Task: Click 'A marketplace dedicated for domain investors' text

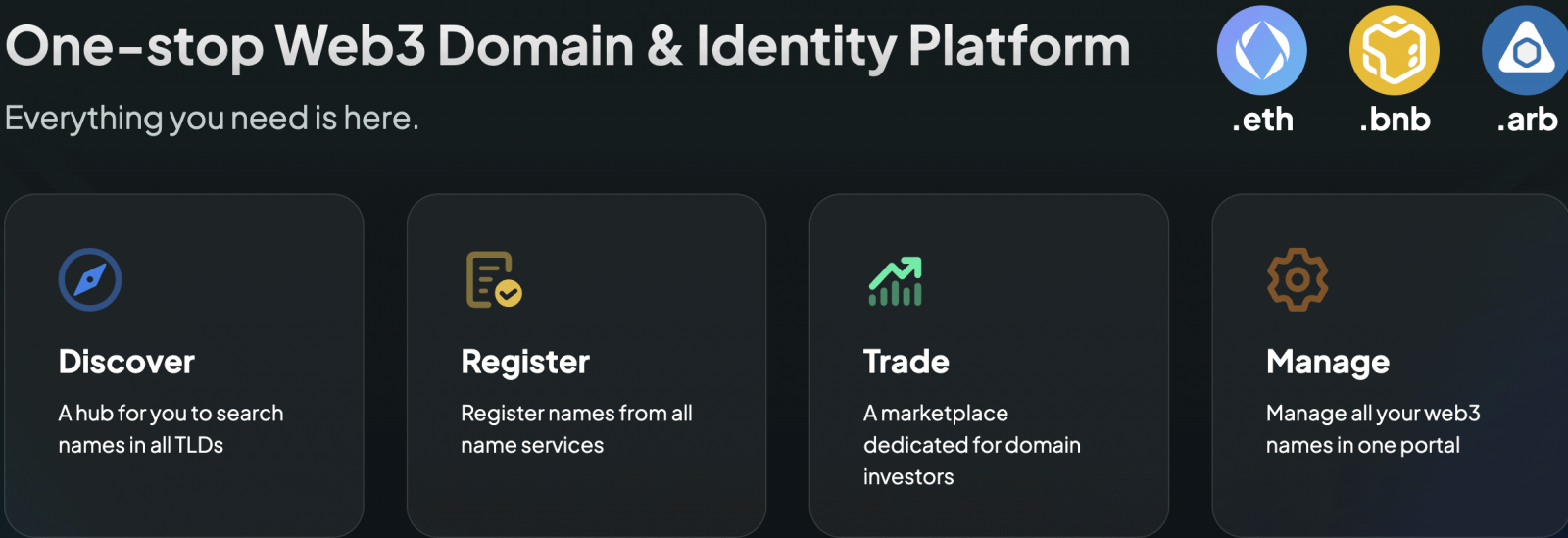Action: coord(972,445)
